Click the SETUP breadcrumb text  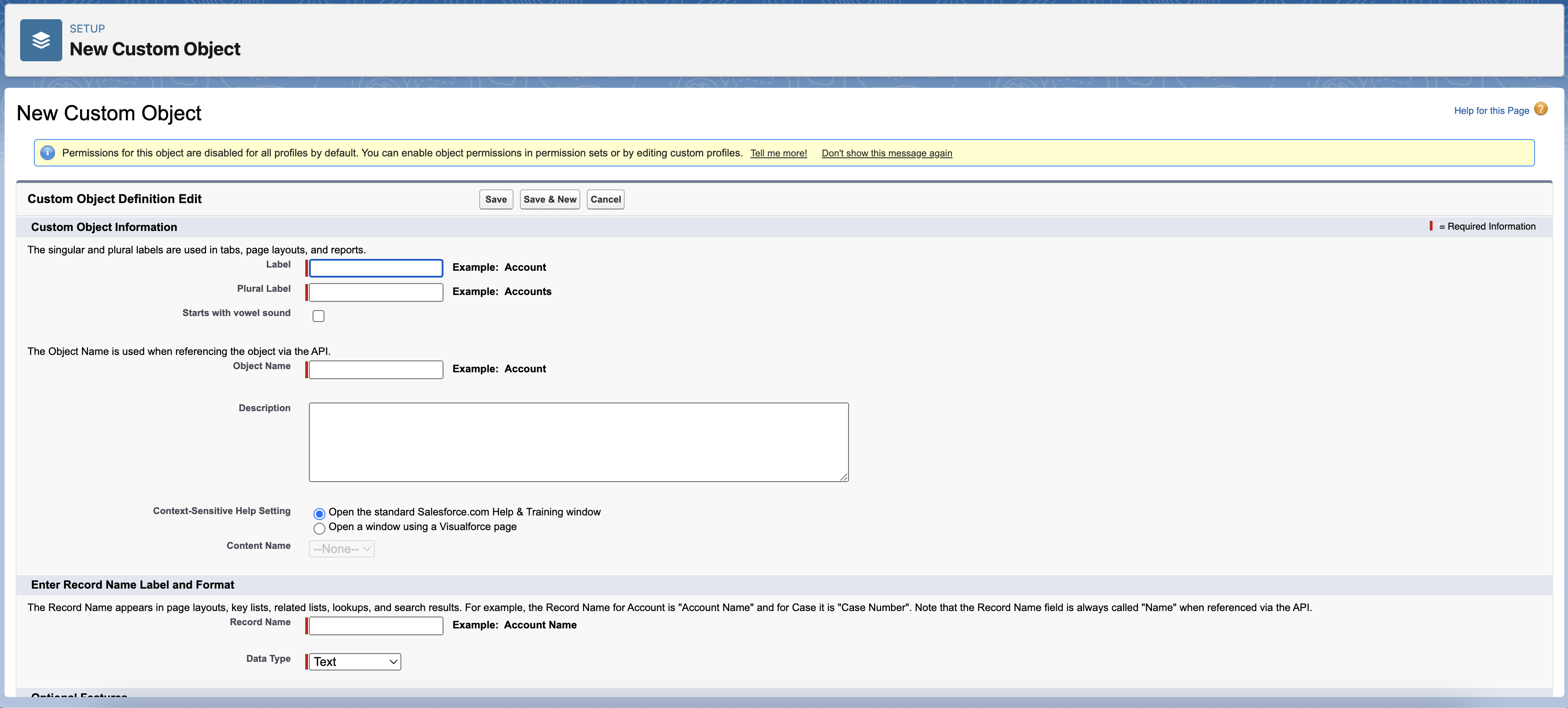point(87,29)
